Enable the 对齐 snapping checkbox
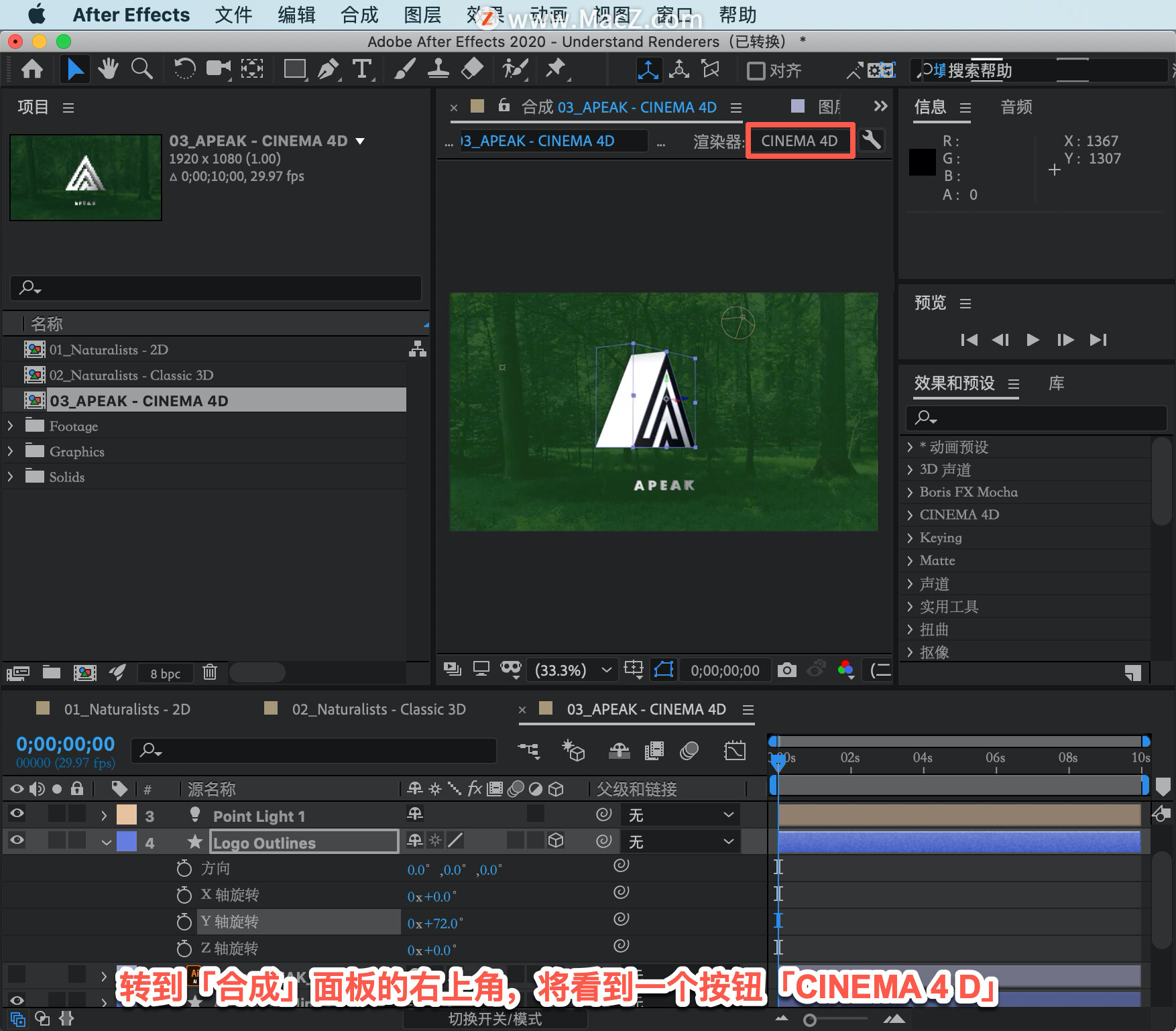The height and width of the screenshot is (1031, 1176). [756, 70]
